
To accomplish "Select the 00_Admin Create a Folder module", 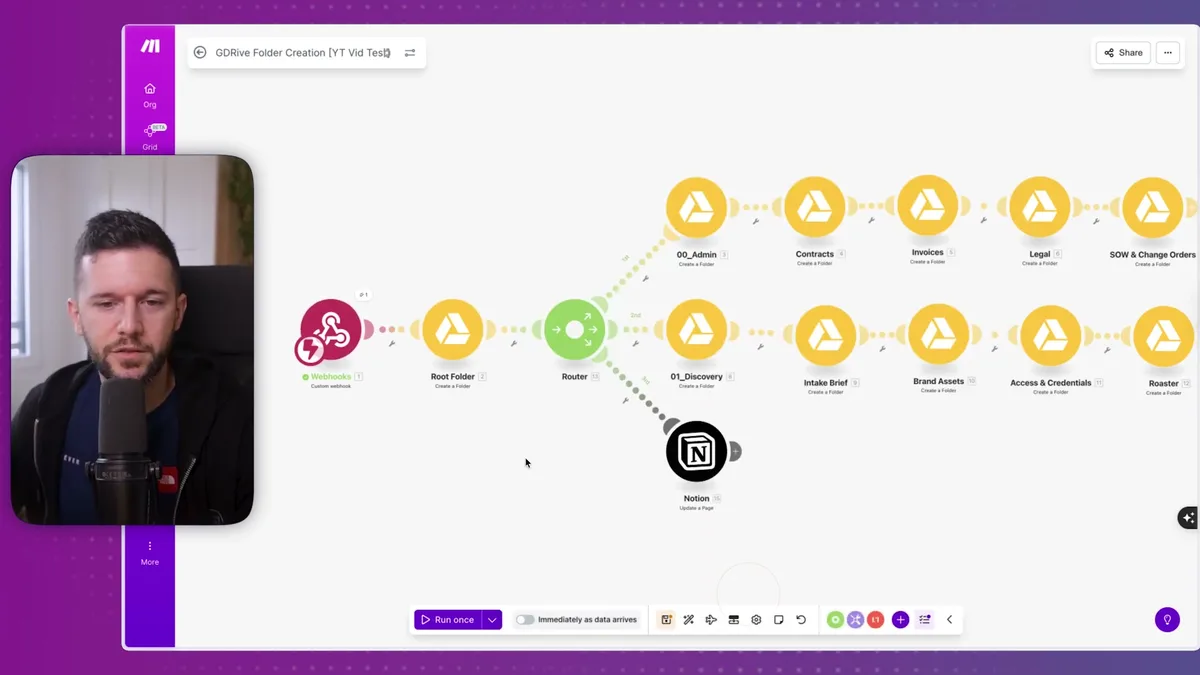I will point(697,207).
